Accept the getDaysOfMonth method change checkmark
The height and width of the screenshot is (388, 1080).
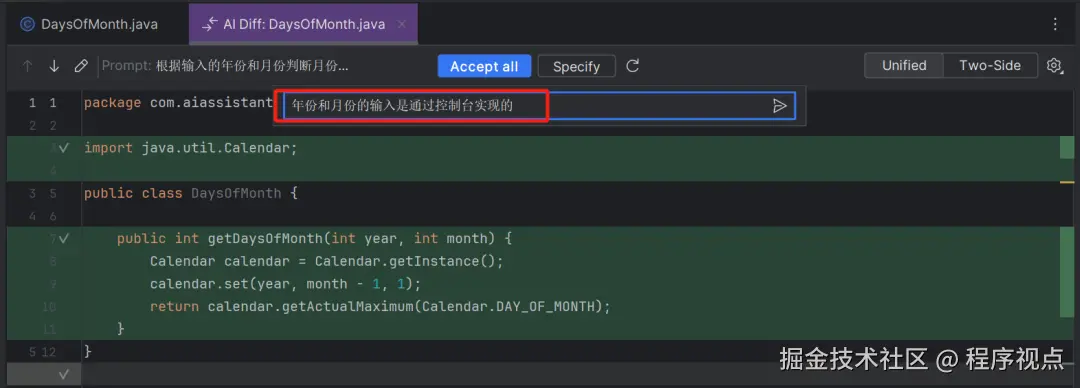click(64, 238)
